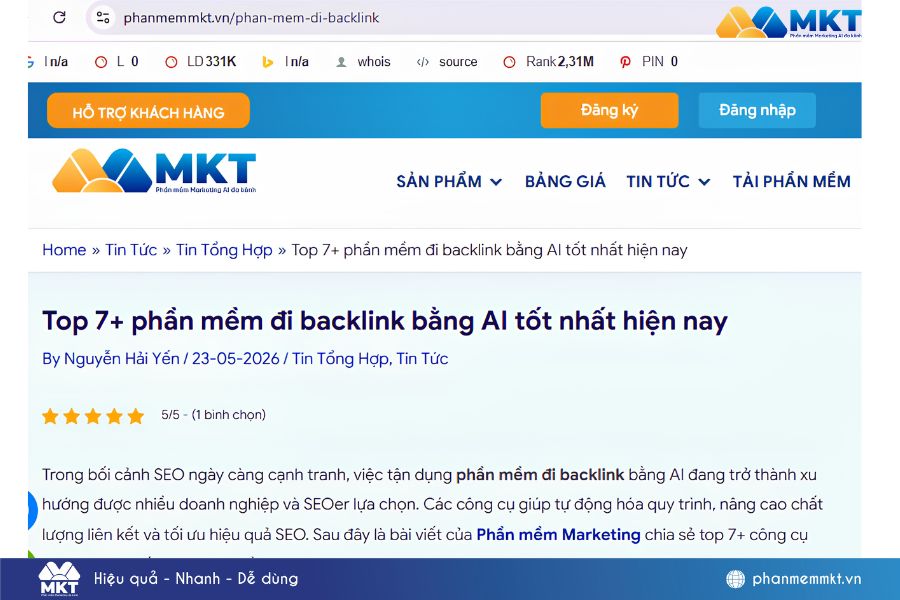Rate four stars on the rating
Image resolution: width=900 pixels, height=600 pixels.
click(114, 416)
